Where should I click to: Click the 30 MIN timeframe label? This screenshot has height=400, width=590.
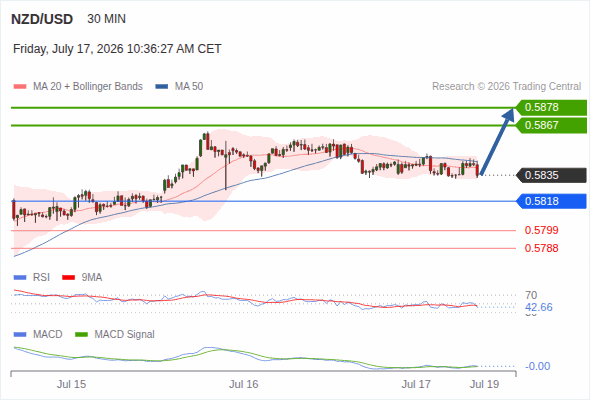tap(106, 19)
